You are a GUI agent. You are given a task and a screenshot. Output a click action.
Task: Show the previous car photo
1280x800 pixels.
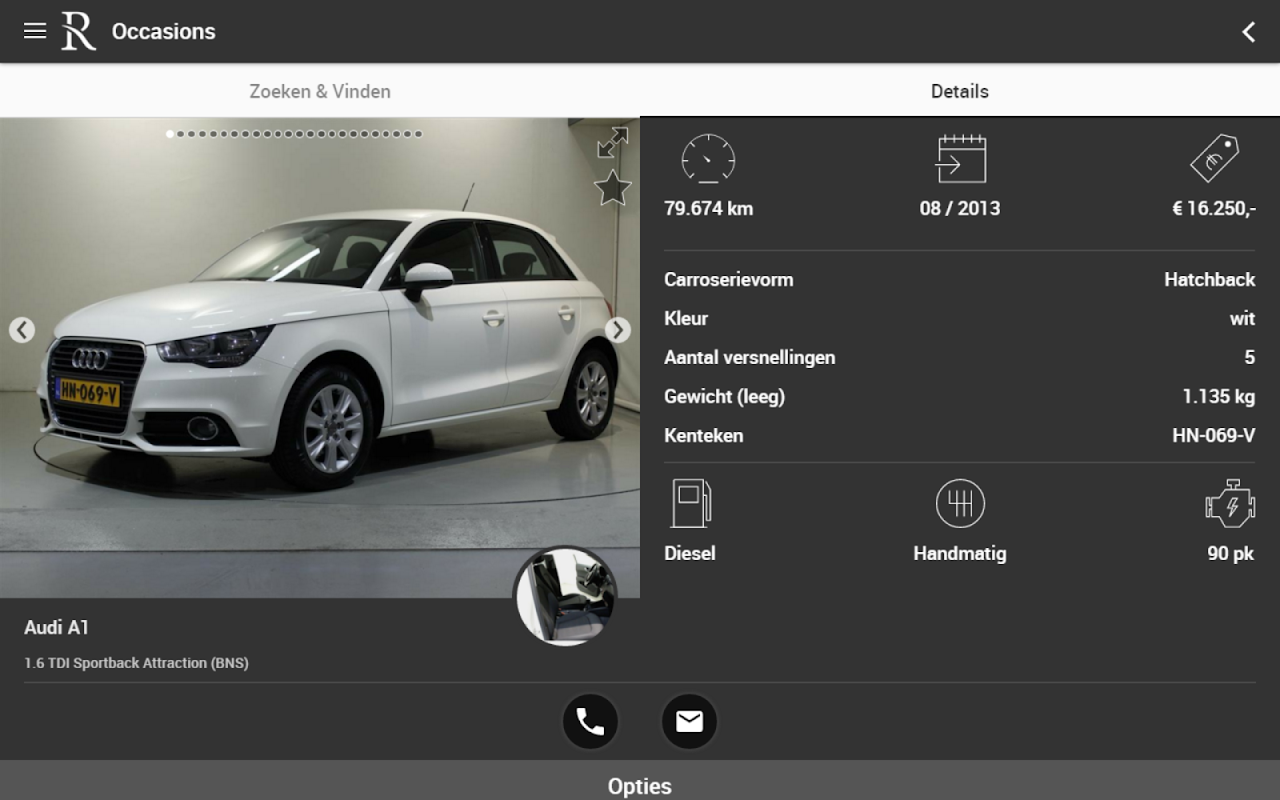pyautogui.click(x=22, y=330)
